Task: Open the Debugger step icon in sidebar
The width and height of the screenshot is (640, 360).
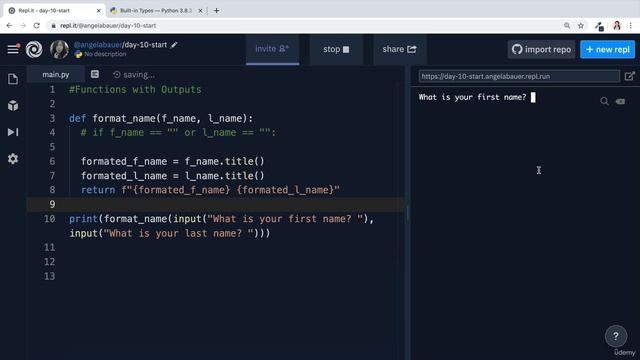Action: click(13, 132)
